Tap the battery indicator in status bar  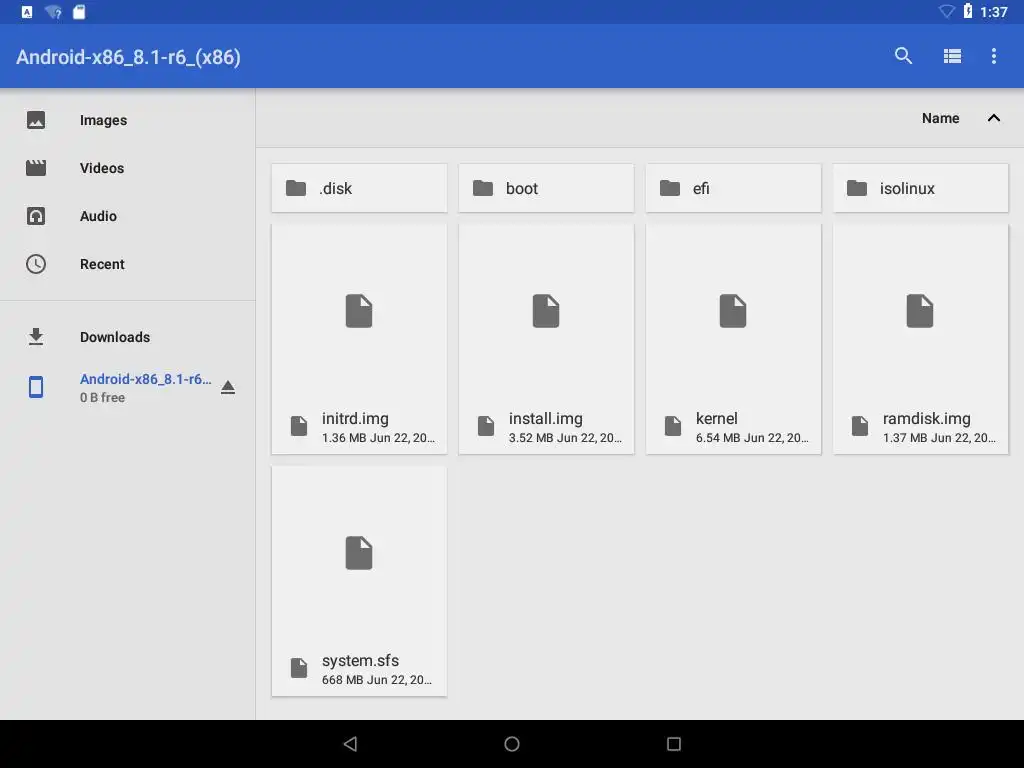968,11
